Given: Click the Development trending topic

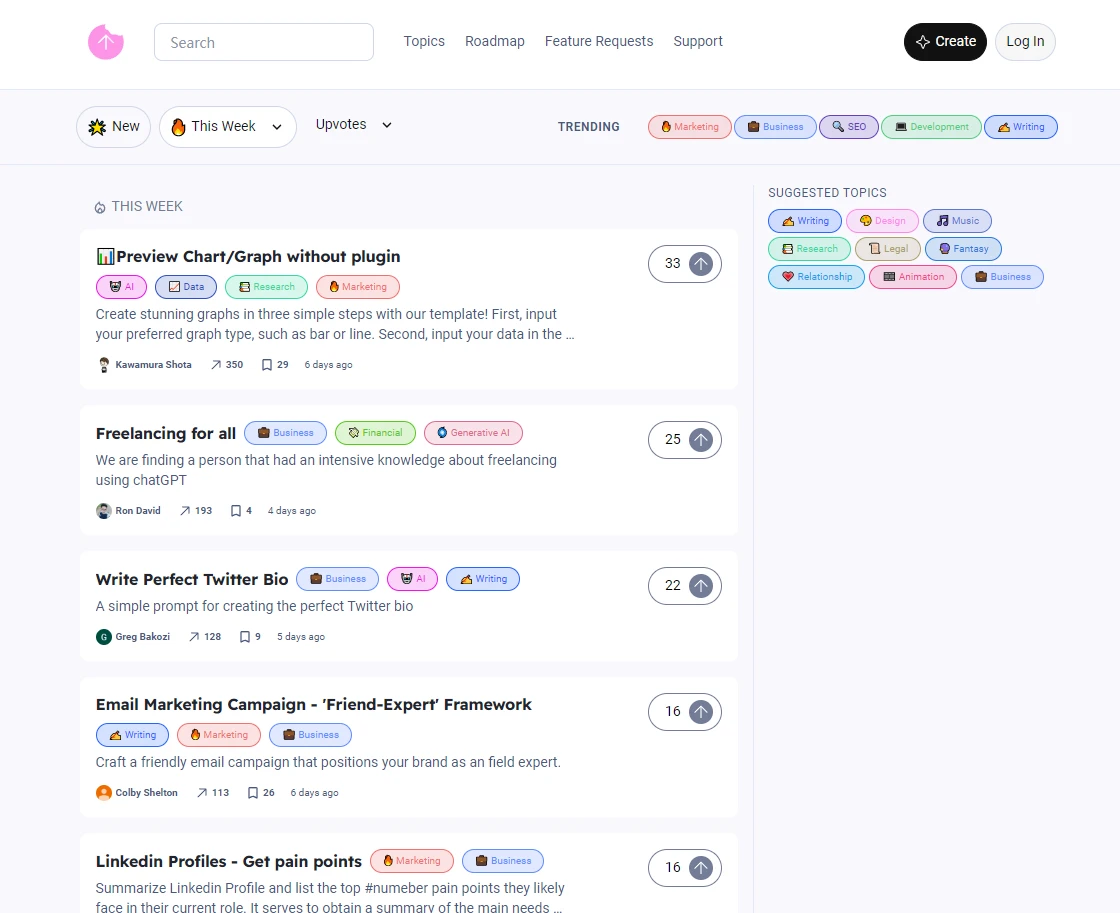Looking at the screenshot, I should [931, 126].
